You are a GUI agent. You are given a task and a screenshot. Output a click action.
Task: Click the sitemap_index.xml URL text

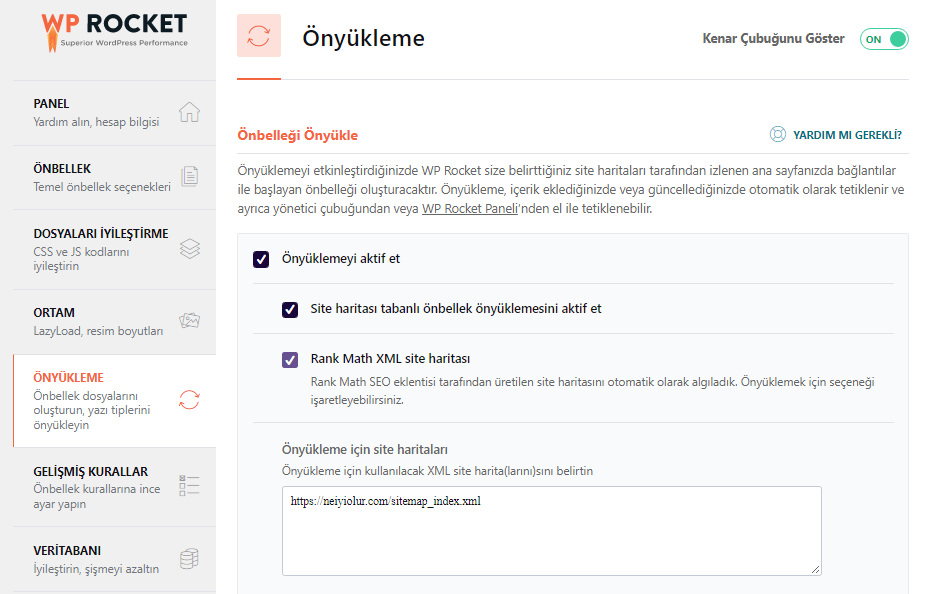pos(385,501)
